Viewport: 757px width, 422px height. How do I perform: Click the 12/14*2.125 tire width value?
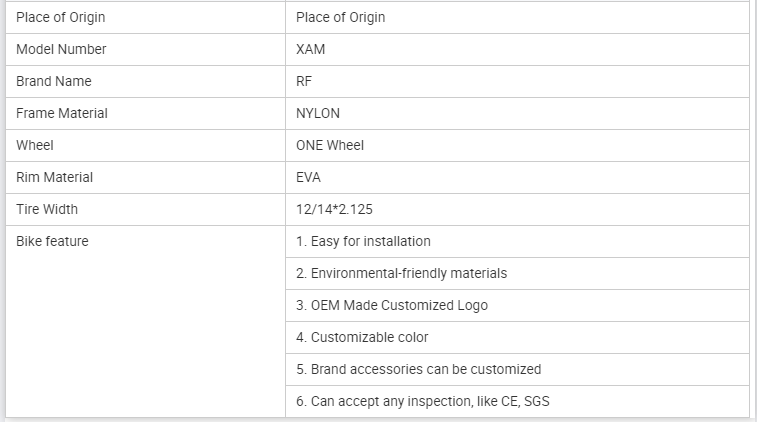(334, 209)
